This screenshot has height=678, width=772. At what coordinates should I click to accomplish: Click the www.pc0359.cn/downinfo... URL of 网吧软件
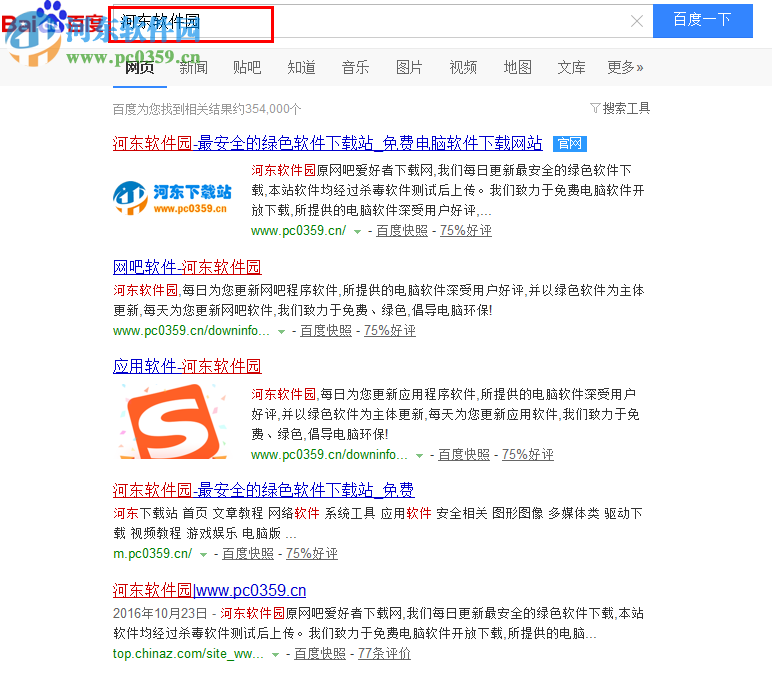pyautogui.click(x=191, y=330)
